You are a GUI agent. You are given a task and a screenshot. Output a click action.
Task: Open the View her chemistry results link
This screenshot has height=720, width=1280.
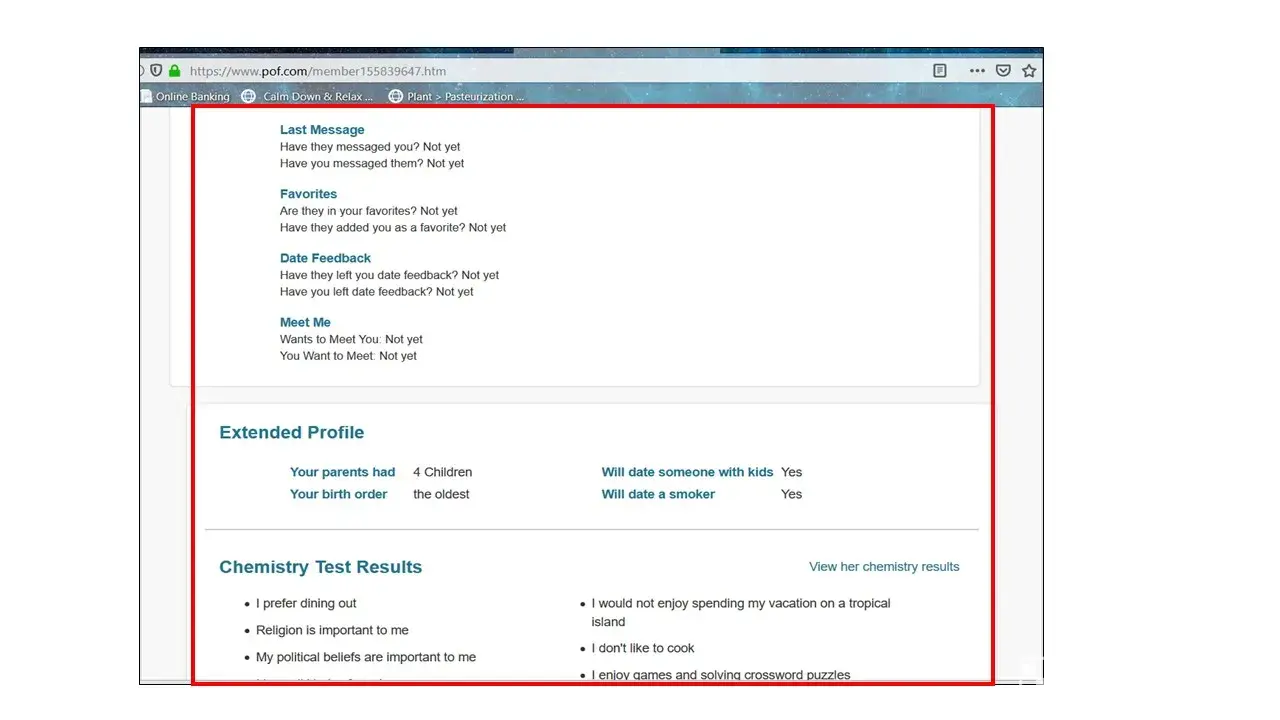(x=884, y=567)
